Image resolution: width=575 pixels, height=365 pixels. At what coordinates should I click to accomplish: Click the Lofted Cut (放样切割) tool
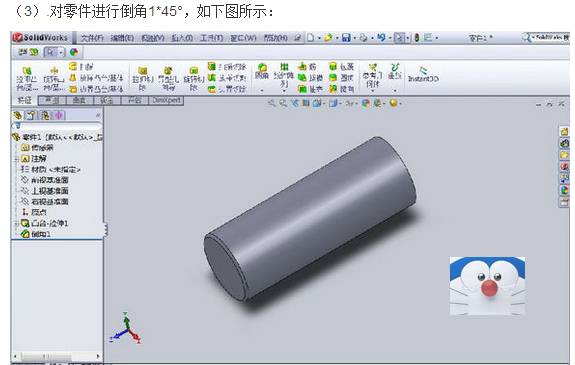[227, 78]
